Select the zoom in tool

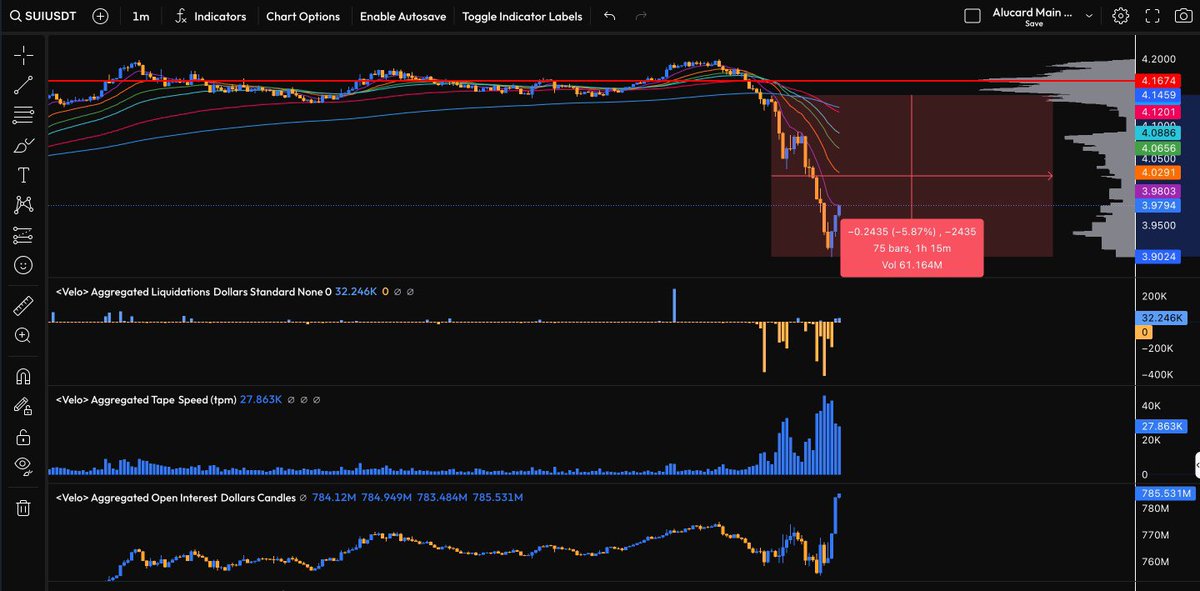23,335
